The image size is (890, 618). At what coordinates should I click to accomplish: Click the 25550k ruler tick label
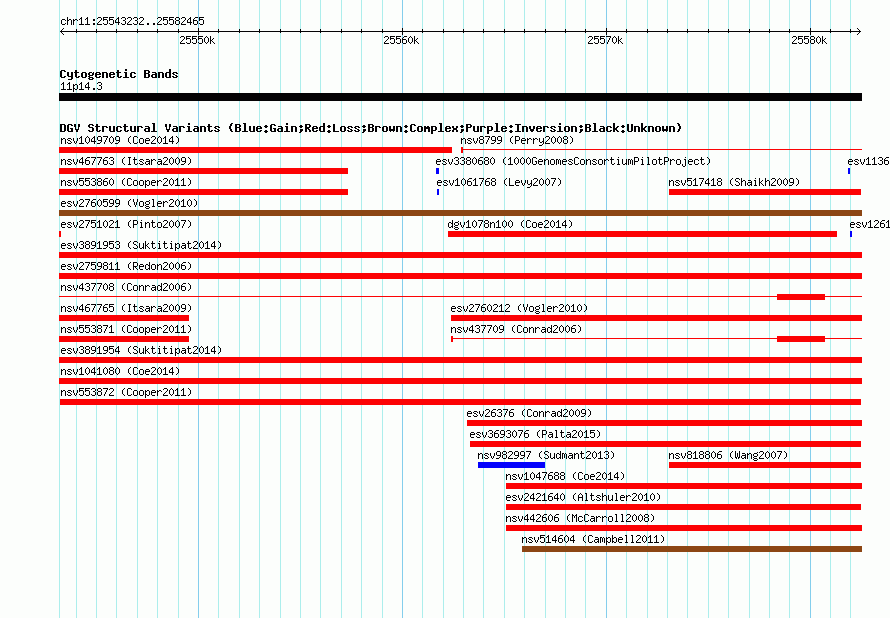click(x=197, y=40)
